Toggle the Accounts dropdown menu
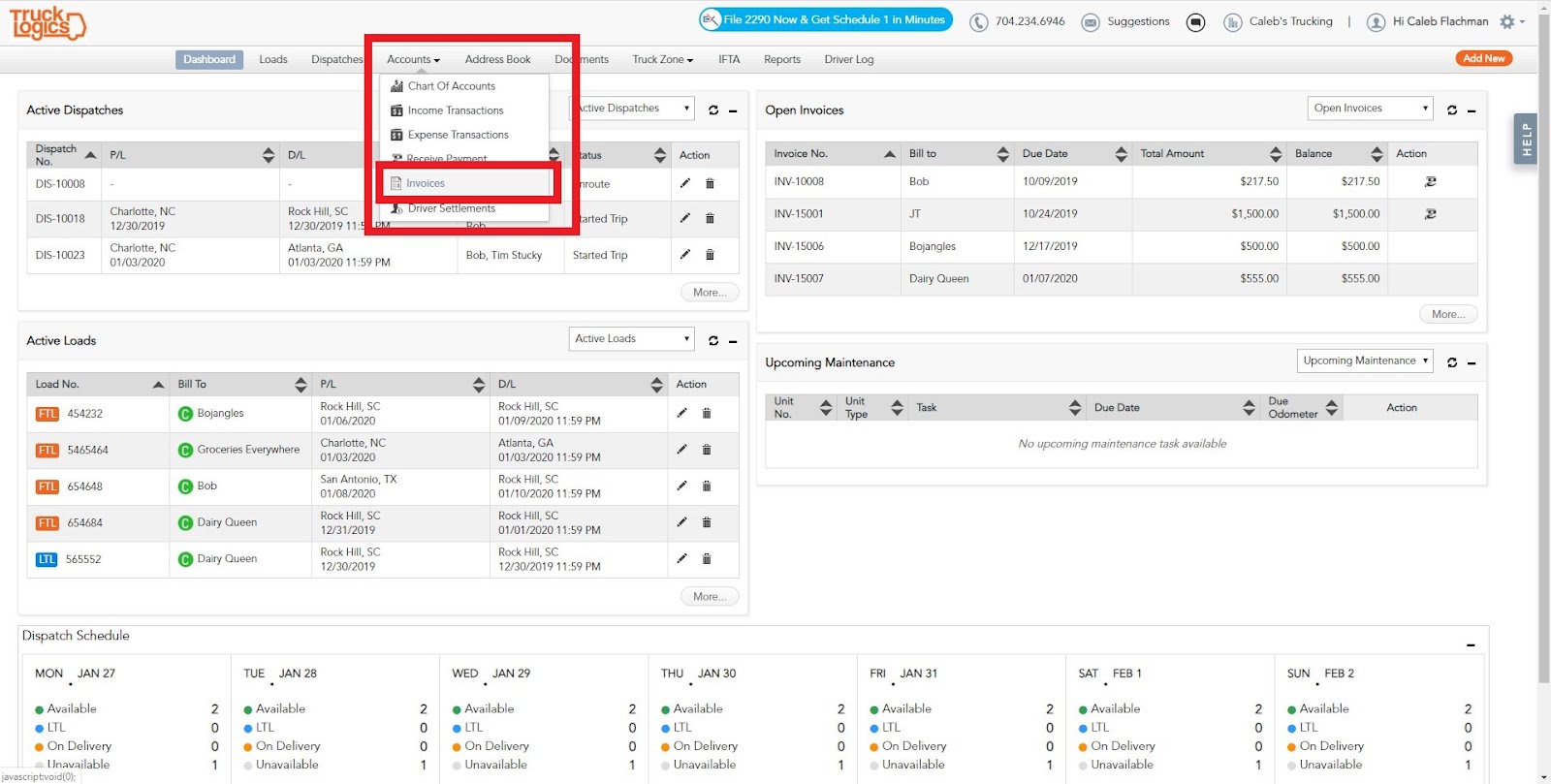1551x784 pixels. 413,60
